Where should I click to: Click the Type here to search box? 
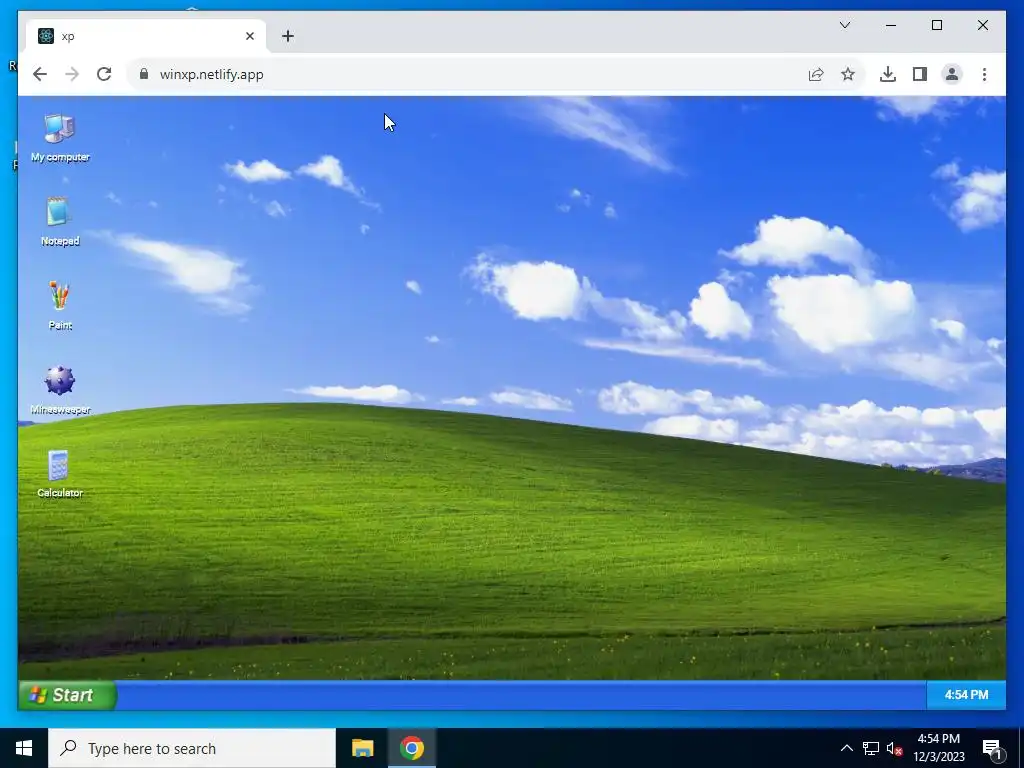192,748
